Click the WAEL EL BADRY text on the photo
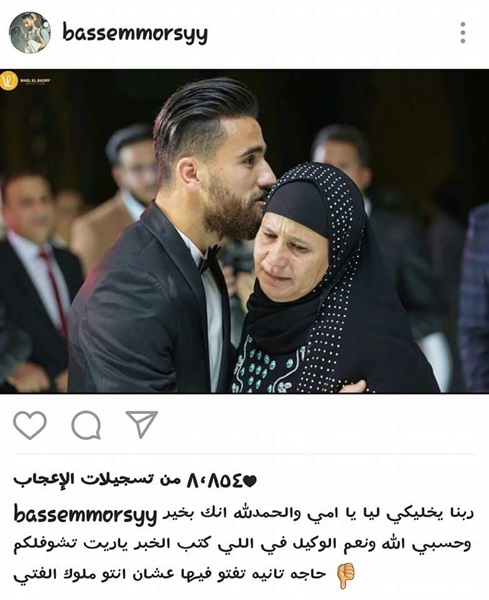Screen dimensions: 489x600 click(35, 80)
